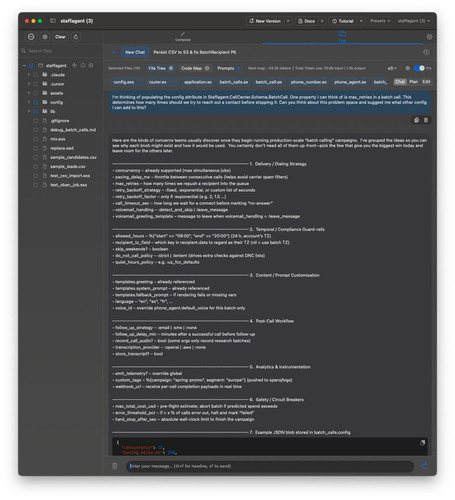Click the Code Map chip
Screen dimensions: 455x500
pyautogui.click(x=195, y=68)
